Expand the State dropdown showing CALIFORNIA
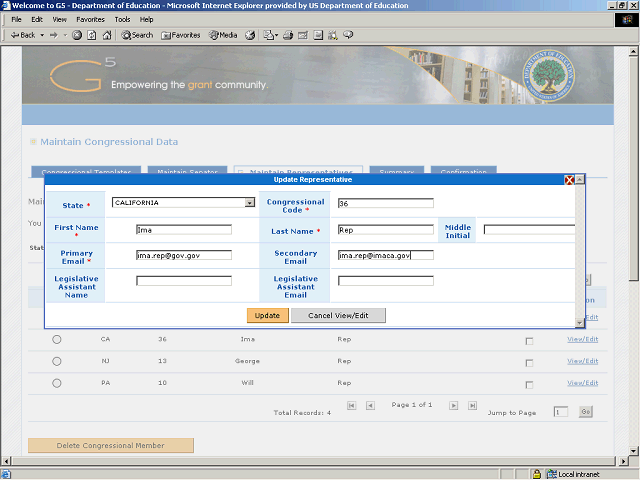The height and width of the screenshot is (480, 640). click(250, 203)
